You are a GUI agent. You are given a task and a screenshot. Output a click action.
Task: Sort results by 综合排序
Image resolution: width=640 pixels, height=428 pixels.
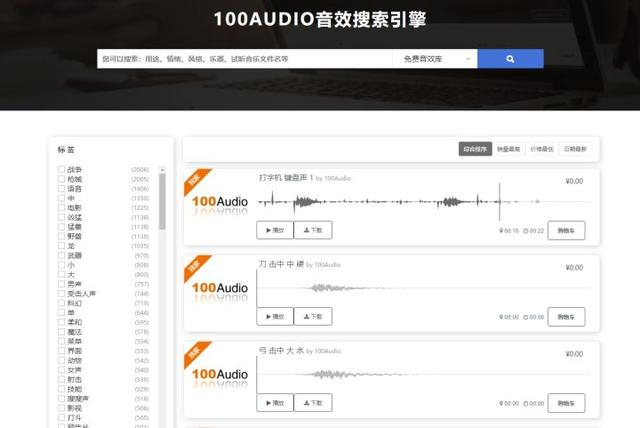pos(475,149)
